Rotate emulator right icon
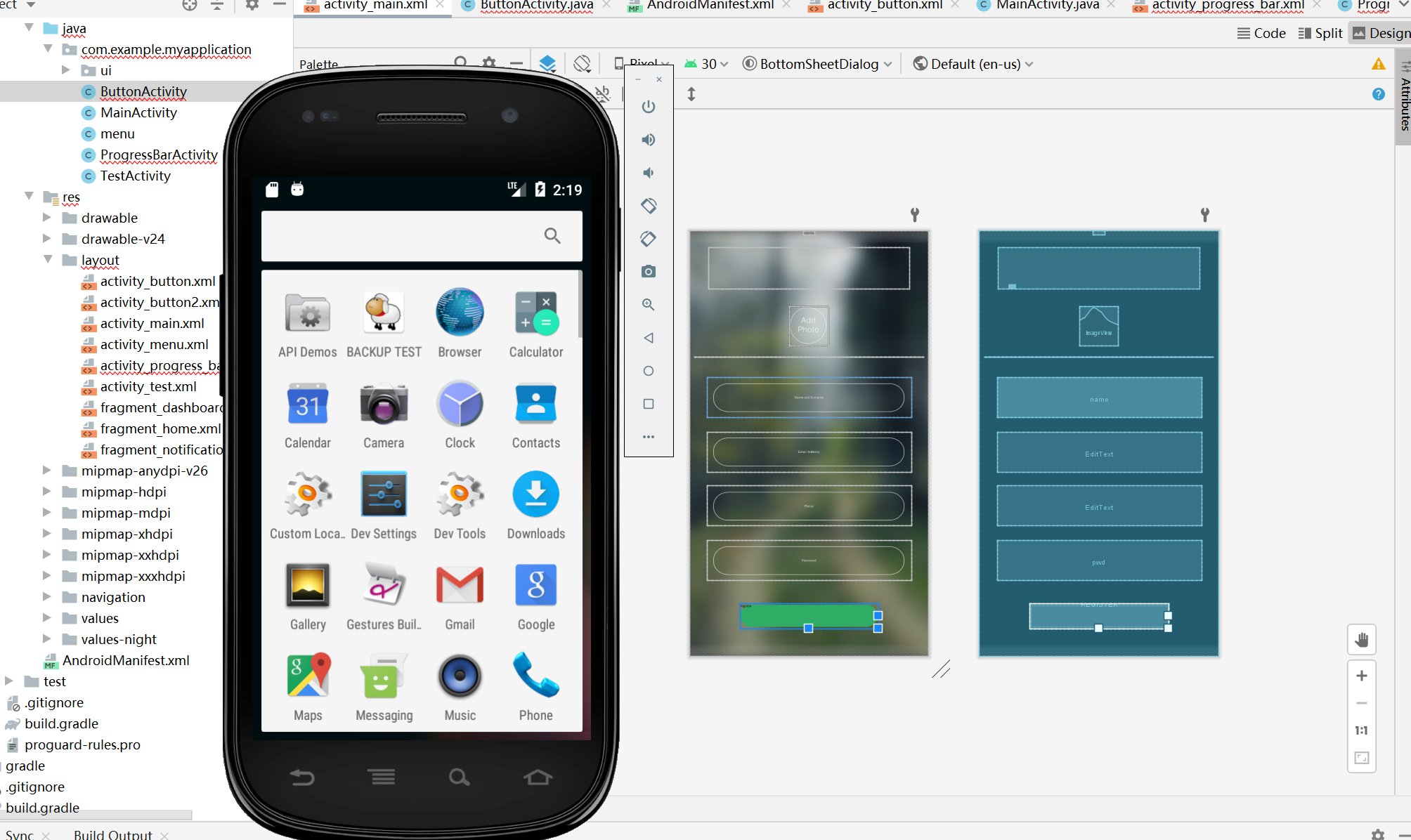Viewport: 1411px width, 840px height. coord(649,239)
